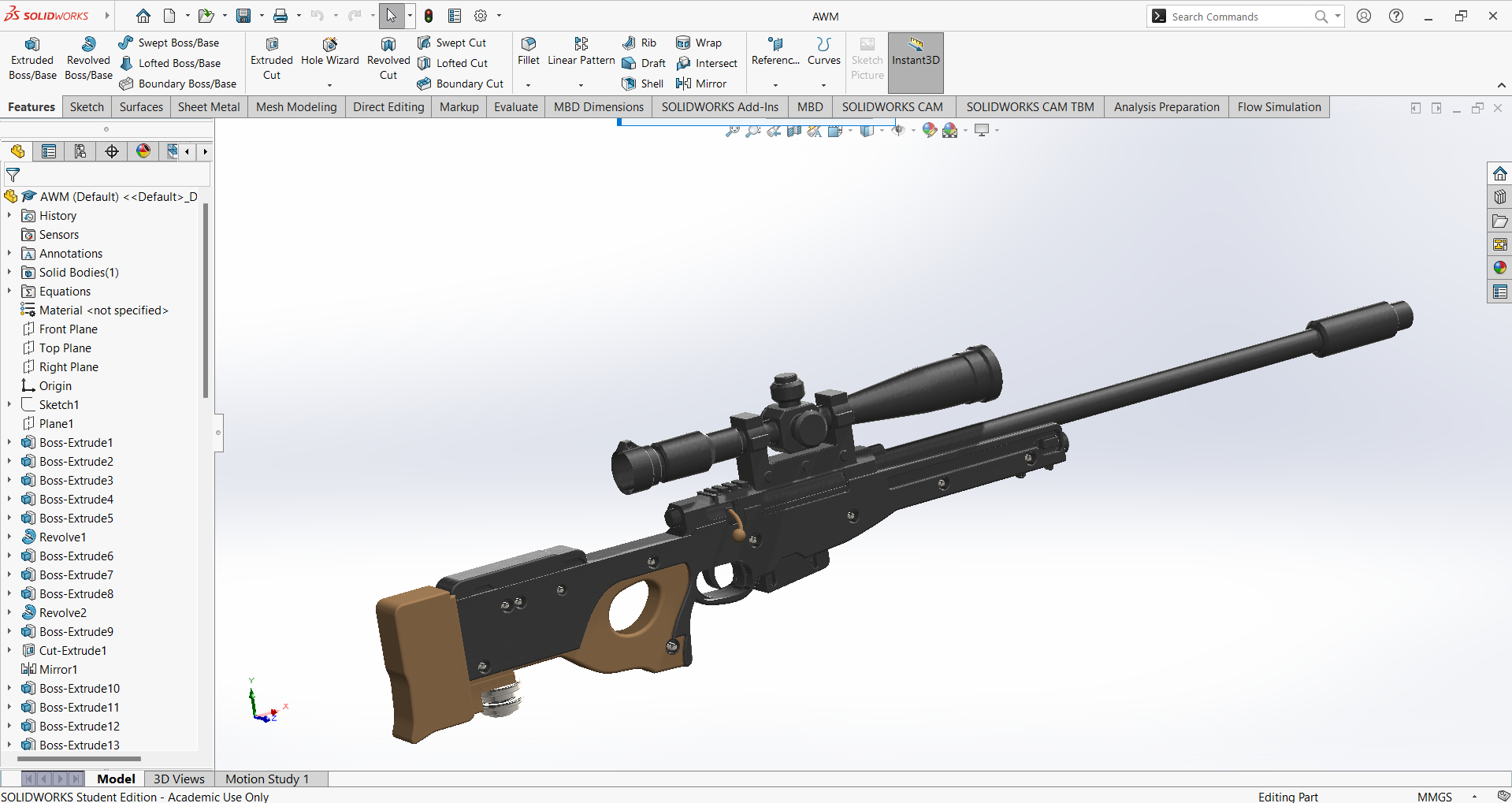Expand the Boss-Extrude1 feature node
This screenshot has height=803, width=1512.
point(9,442)
